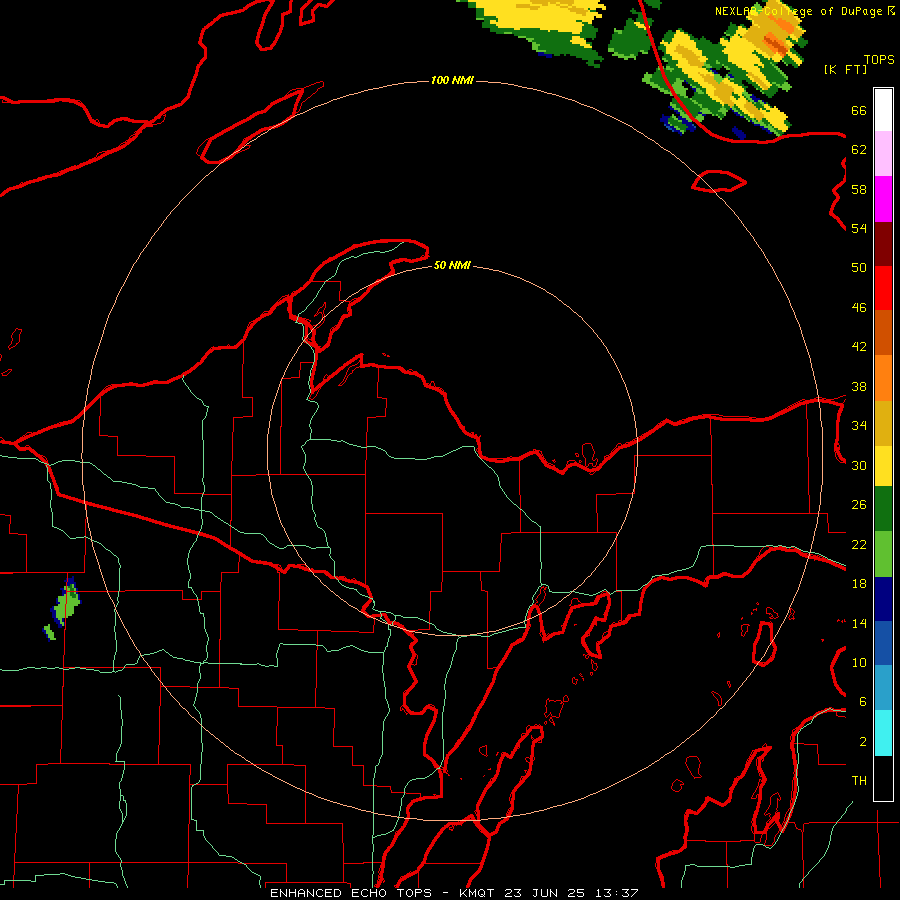Select the 'TOPS' legend title
Image resolution: width=900 pixels, height=900 pixels.
pyautogui.click(x=879, y=60)
